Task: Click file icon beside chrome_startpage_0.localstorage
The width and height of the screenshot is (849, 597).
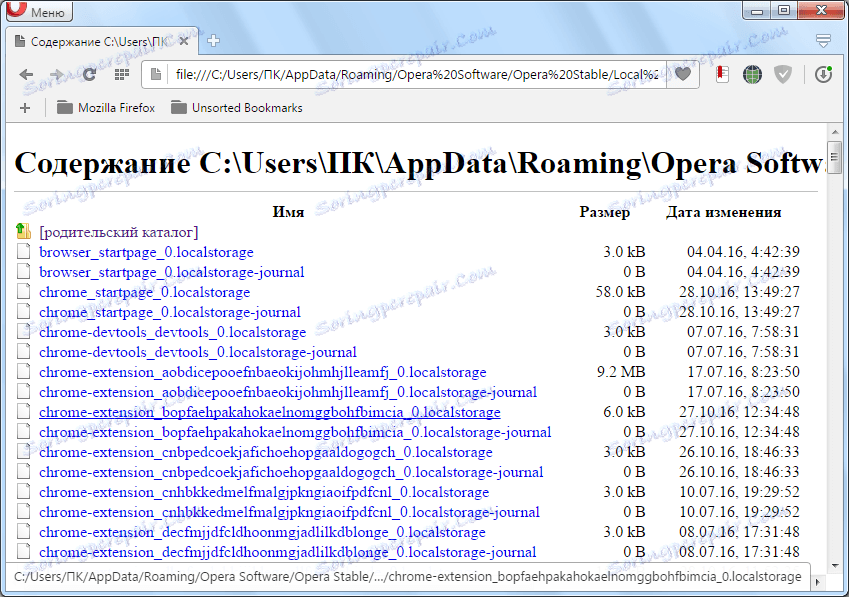Action: point(23,292)
